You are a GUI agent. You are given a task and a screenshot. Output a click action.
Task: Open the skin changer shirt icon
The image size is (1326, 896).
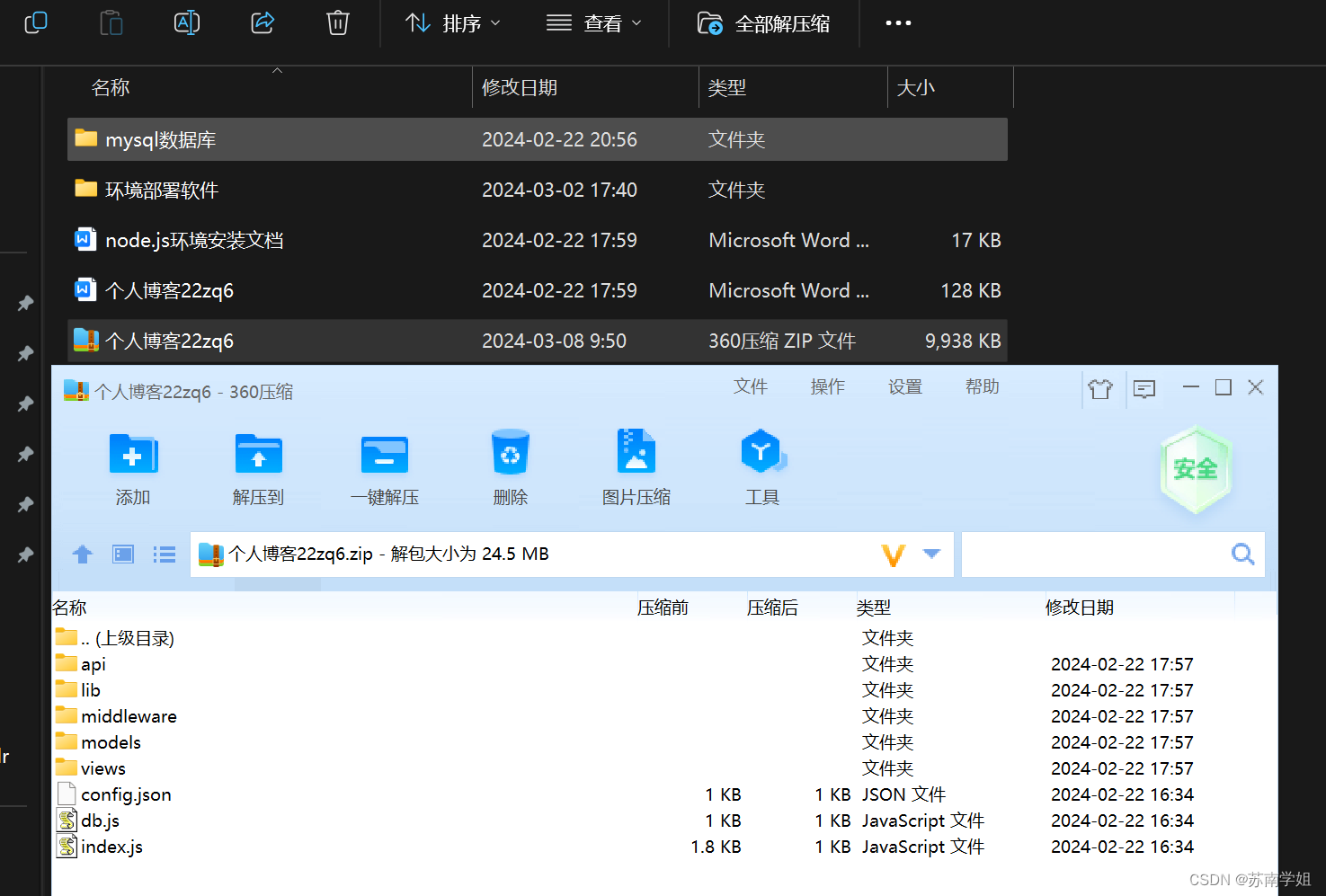click(x=1100, y=388)
